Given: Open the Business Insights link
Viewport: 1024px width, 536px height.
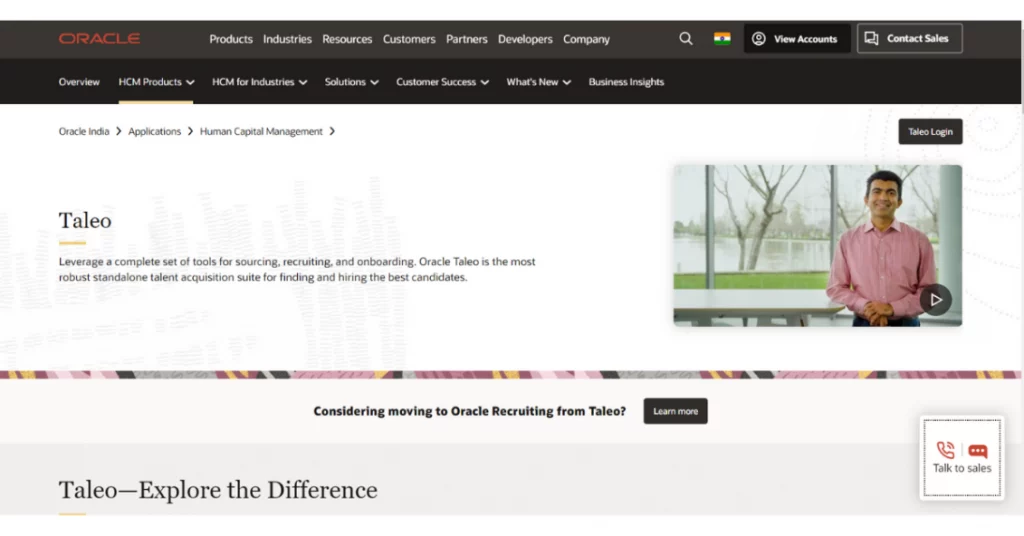Looking at the screenshot, I should tap(626, 82).
